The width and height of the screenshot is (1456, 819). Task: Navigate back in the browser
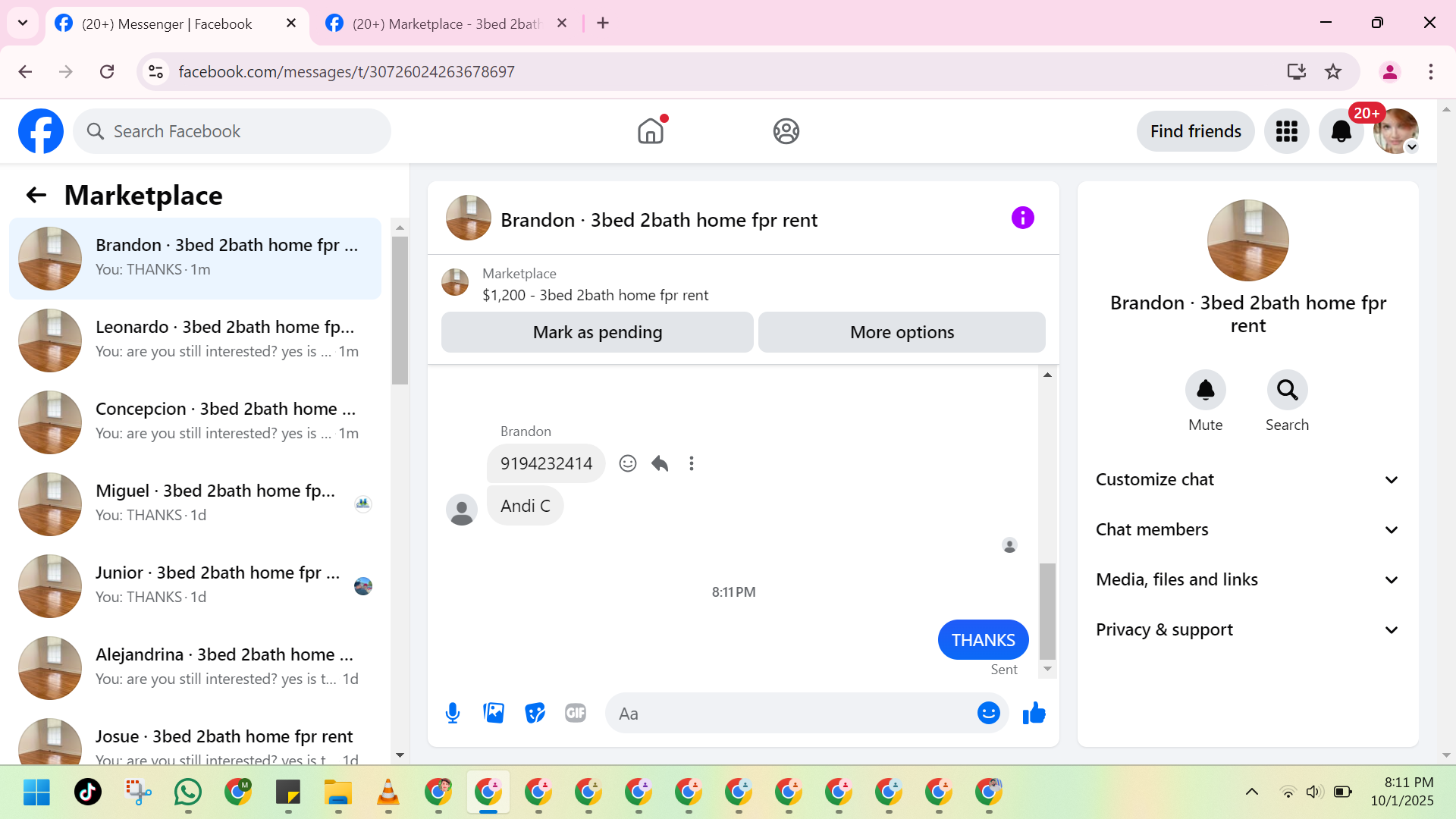click(x=25, y=71)
